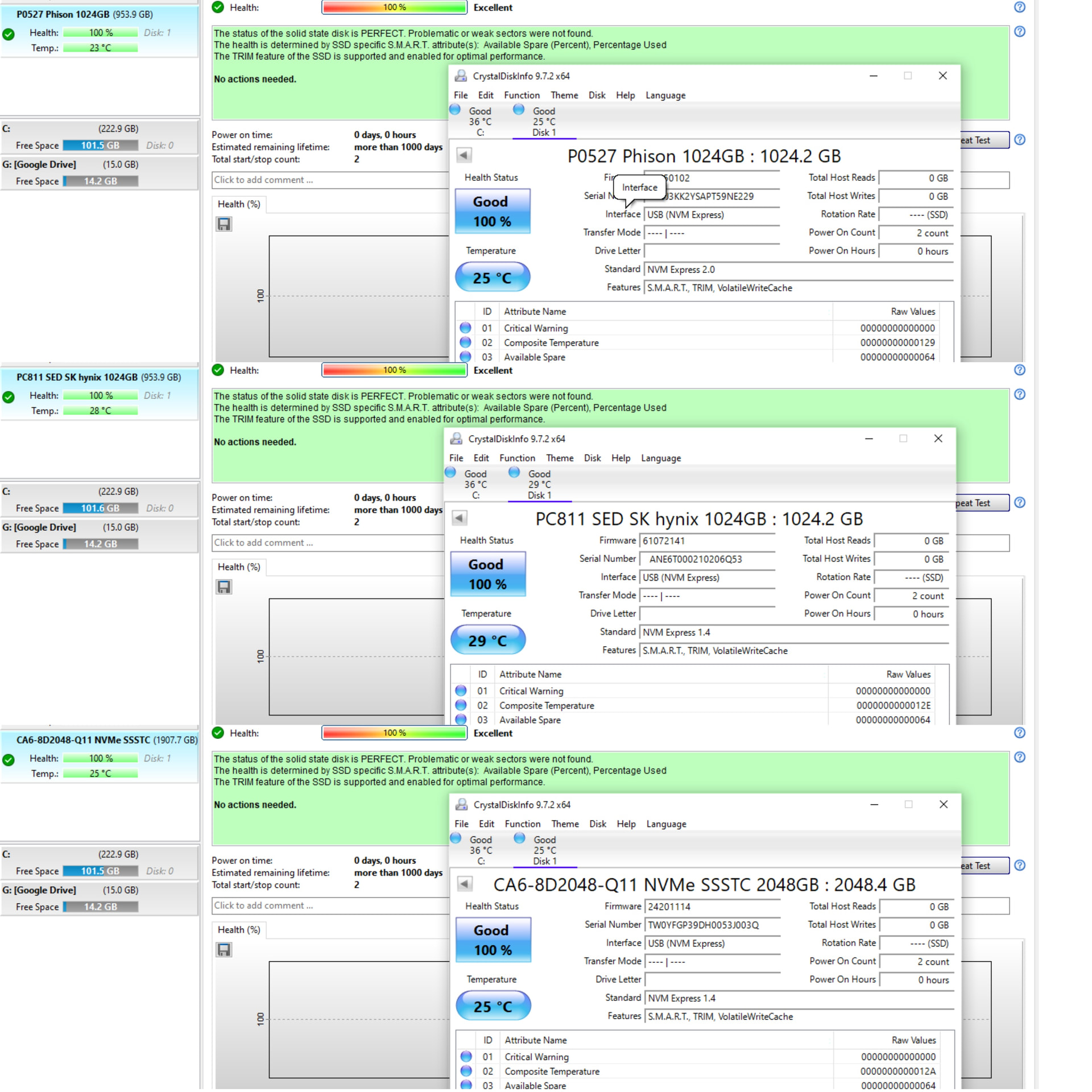Open Language menu in PC811 hynix CrystalDiskInfo window
The height and width of the screenshot is (1092, 1092).
point(660,458)
